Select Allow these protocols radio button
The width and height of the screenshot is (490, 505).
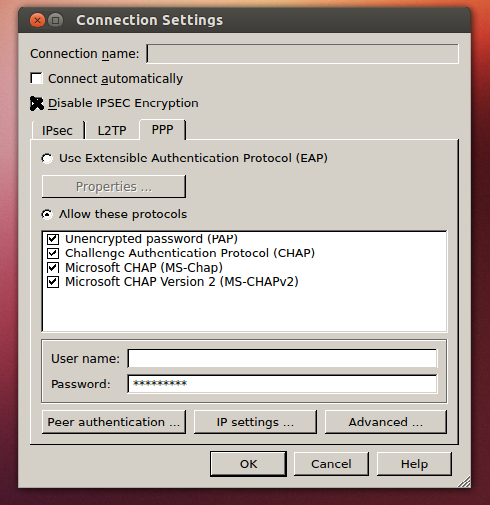pos(47,214)
